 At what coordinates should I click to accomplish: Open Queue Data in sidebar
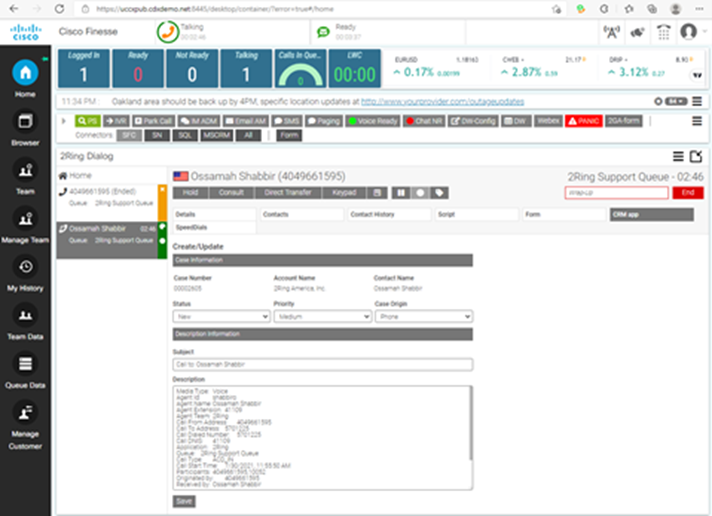coord(25,364)
